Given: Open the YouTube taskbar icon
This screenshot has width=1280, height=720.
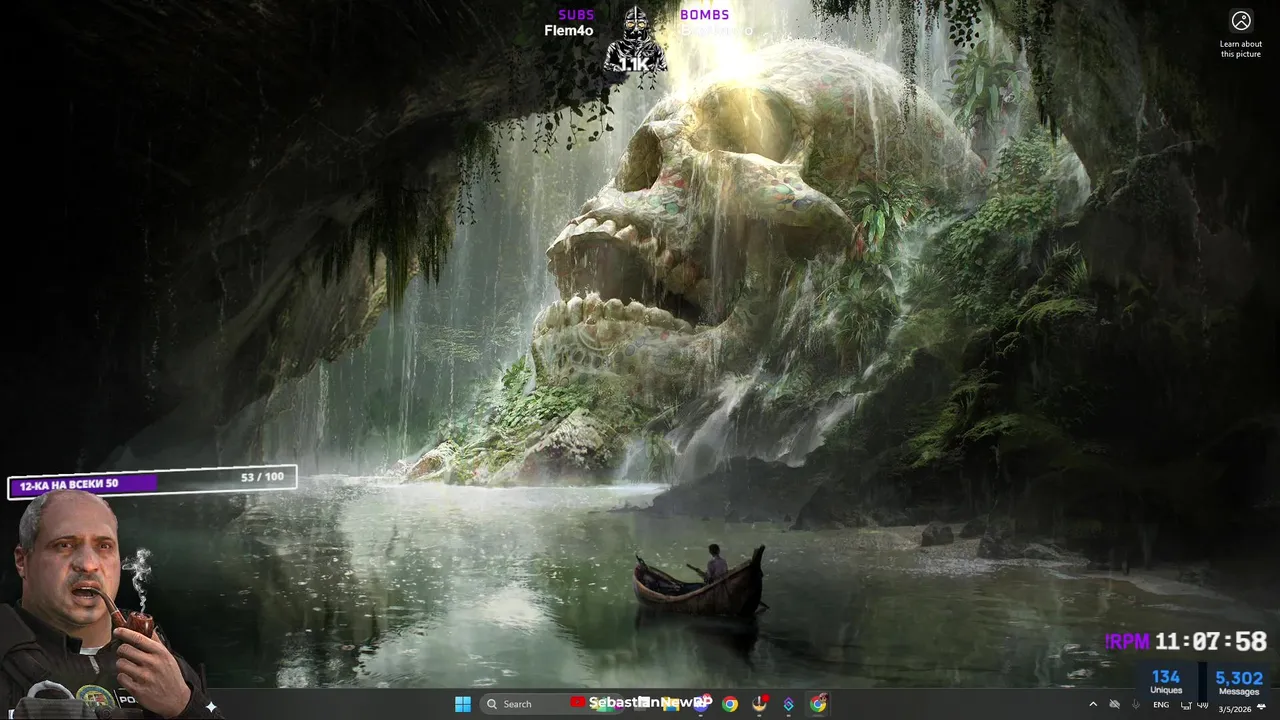Looking at the screenshot, I should coord(578,703).
